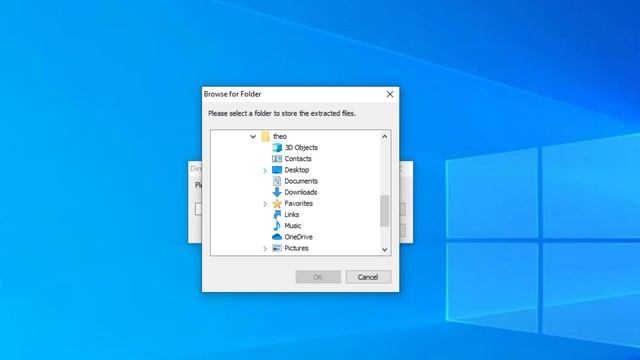Select the theo label in tree

tap(280, 136)
